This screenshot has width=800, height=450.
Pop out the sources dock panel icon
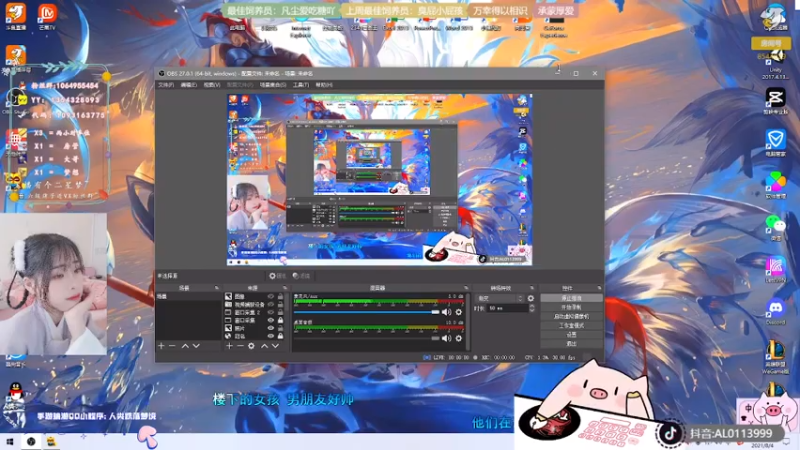pyautogui.click(x=285, y=288)
